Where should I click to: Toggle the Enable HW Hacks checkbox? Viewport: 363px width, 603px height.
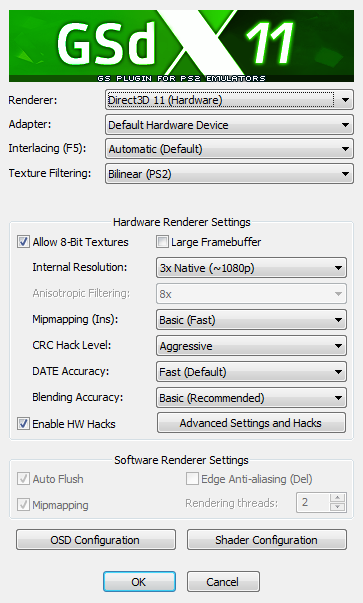click(x=23, y=424)
